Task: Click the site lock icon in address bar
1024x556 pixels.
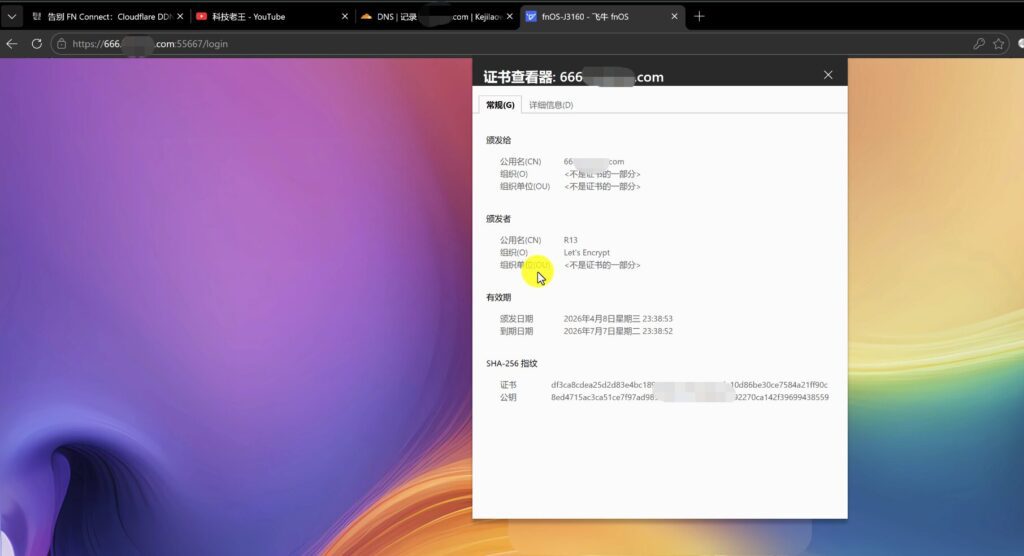Action: tap(61, 44)
